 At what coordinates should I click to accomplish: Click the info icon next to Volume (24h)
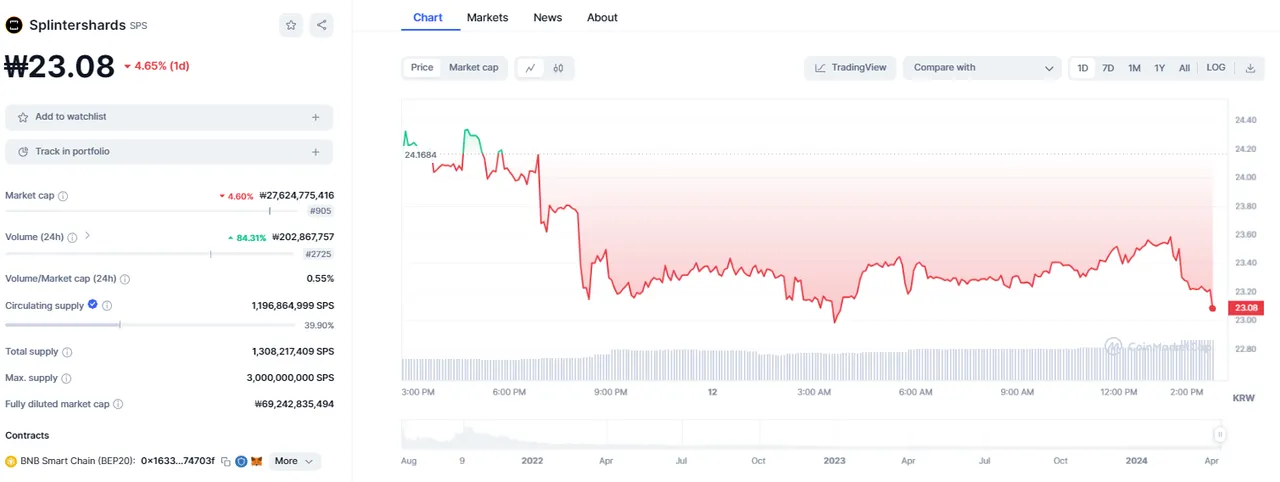coord(73,237)
